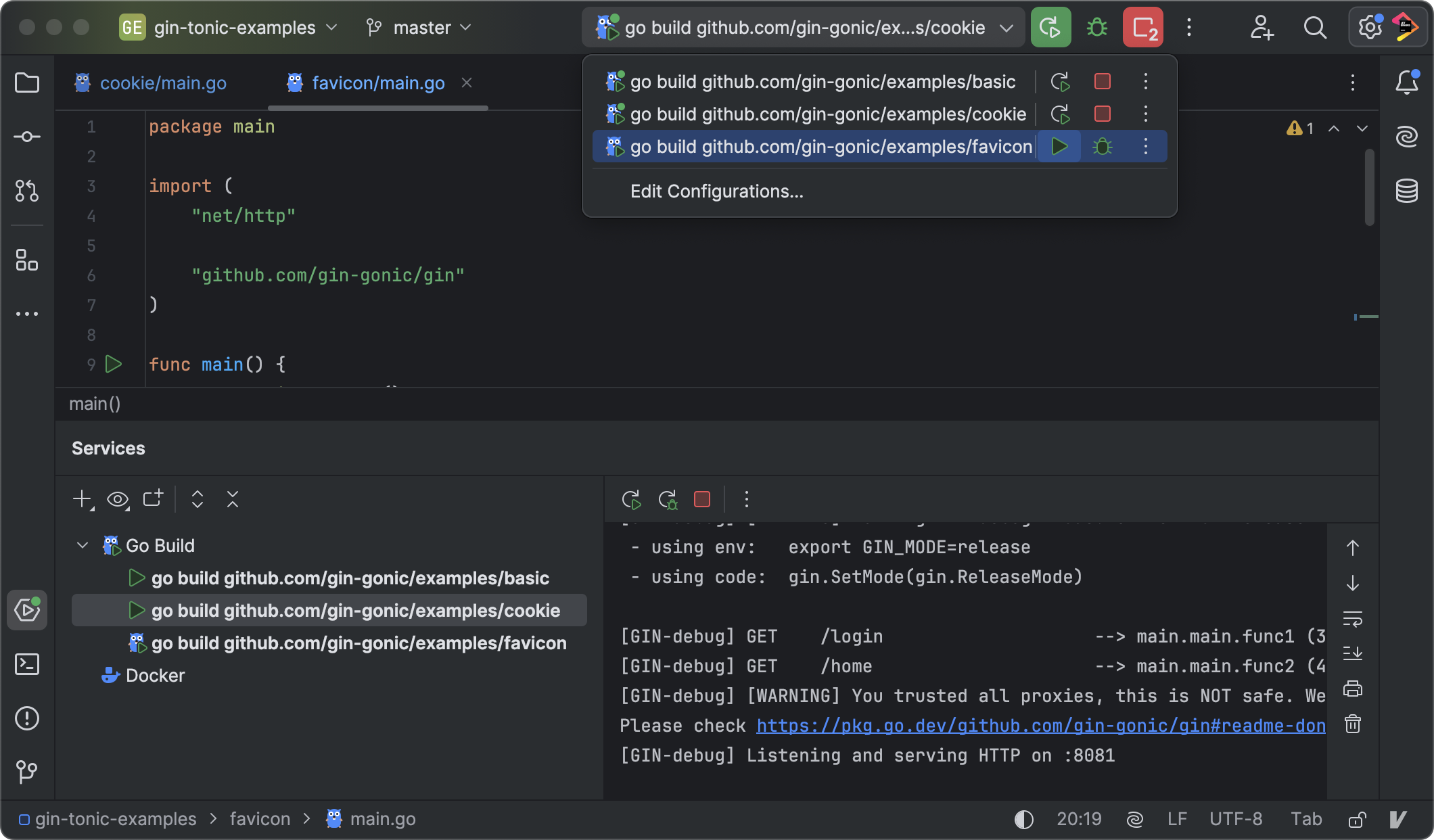Open the Database tool window icon
The height and width of the screenshot is (840, 1434).
point(1406,191)
